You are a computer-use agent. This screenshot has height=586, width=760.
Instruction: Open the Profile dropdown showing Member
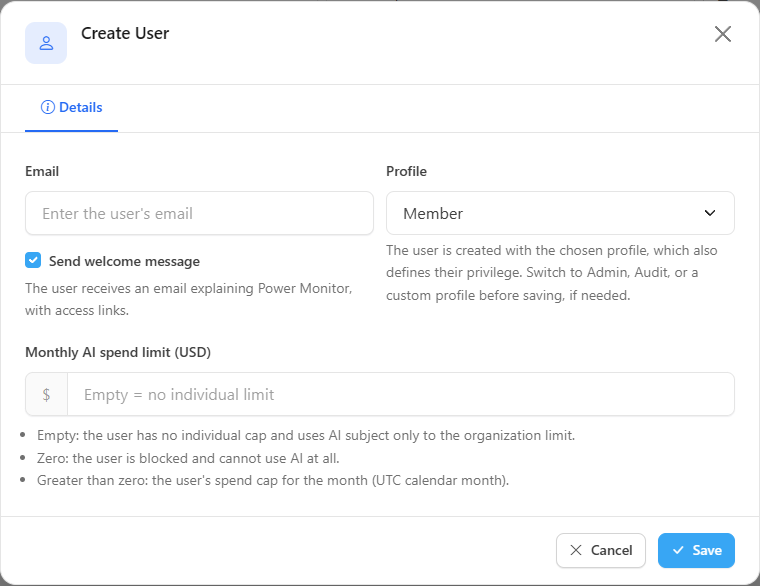point(560,213)
